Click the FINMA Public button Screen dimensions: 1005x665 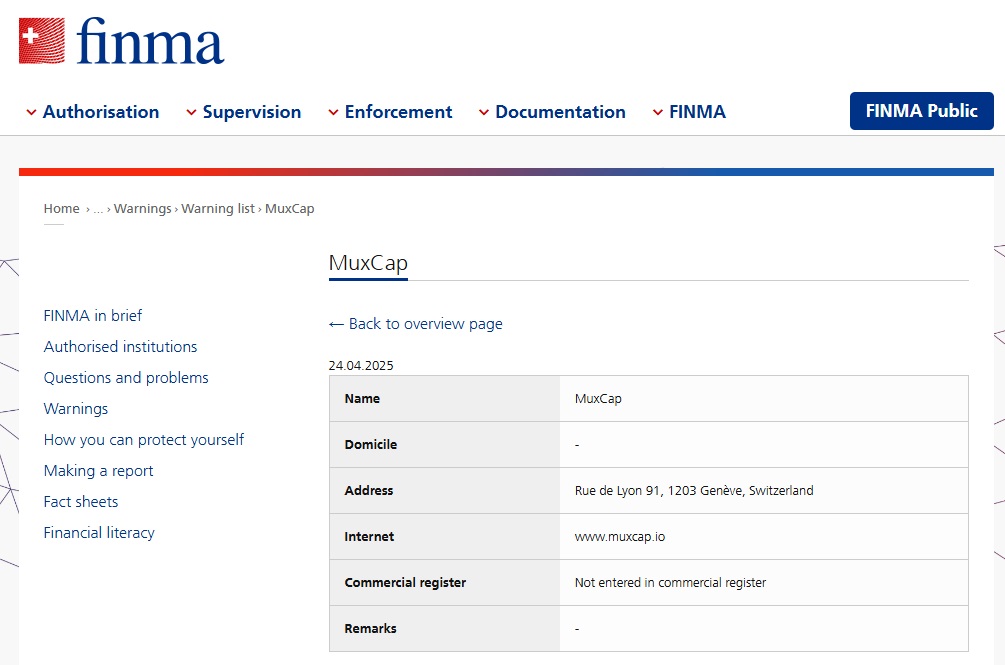[921, 111]
